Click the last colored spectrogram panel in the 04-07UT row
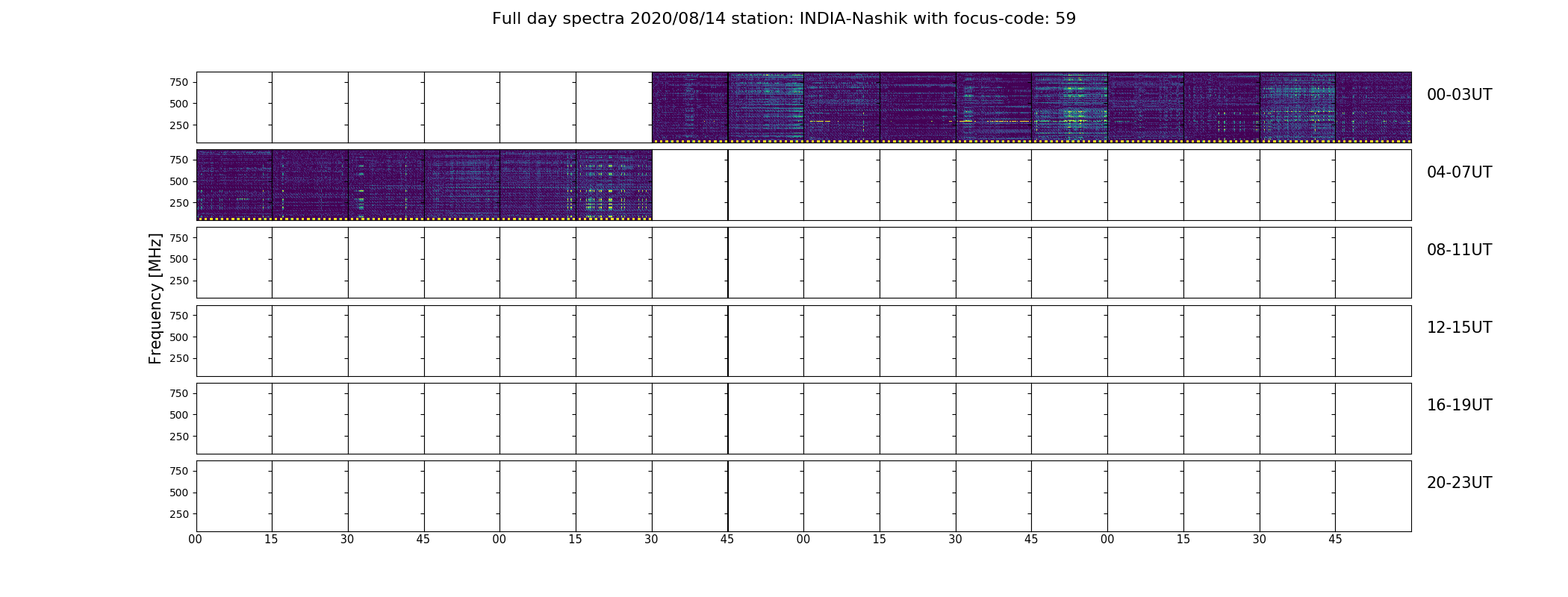Screen dimensions: 1568x597 point(614,185)
